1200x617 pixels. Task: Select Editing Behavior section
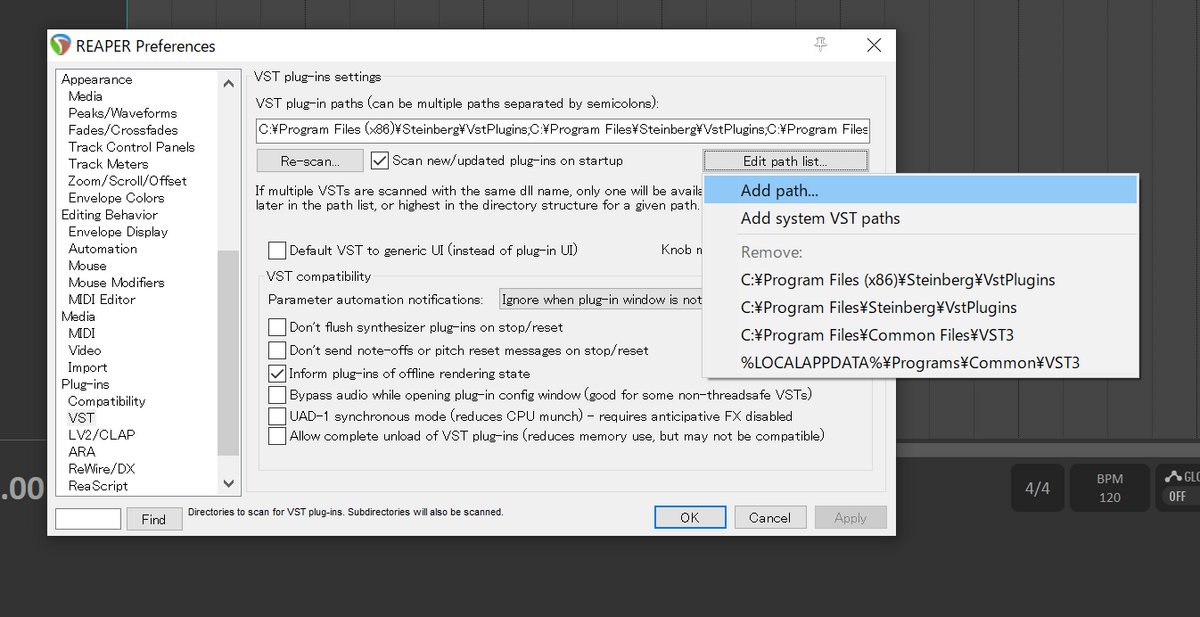click(109, 215)
